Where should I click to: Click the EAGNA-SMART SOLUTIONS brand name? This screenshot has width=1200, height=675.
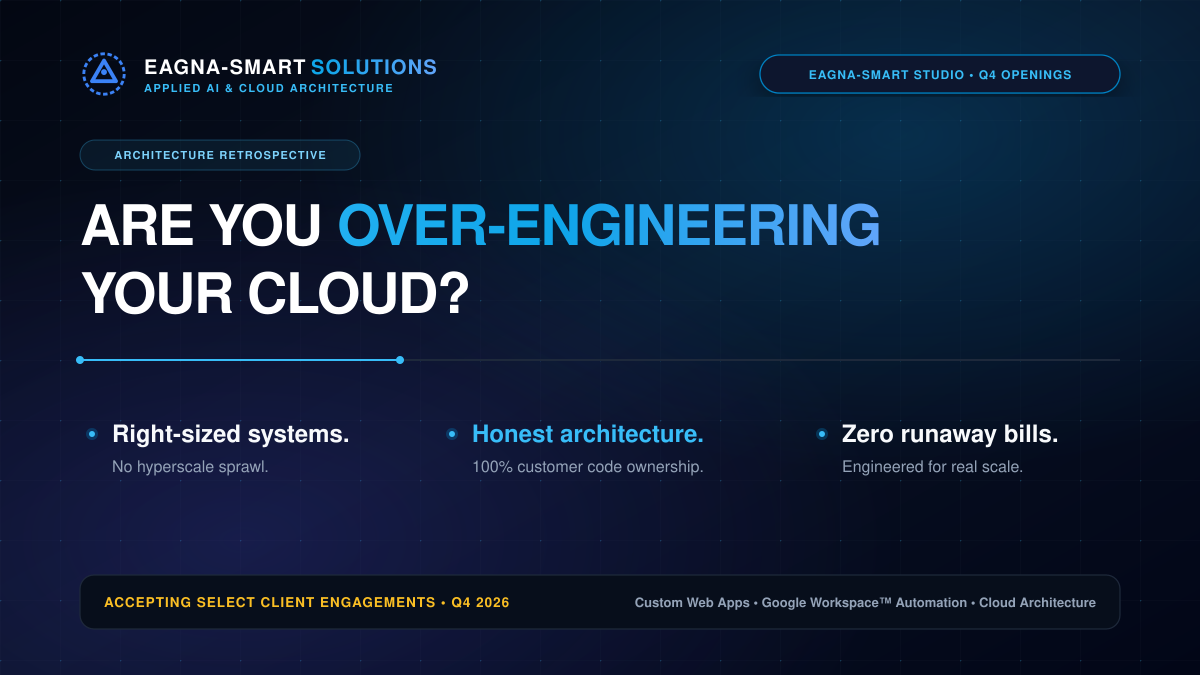pos(291,67)
